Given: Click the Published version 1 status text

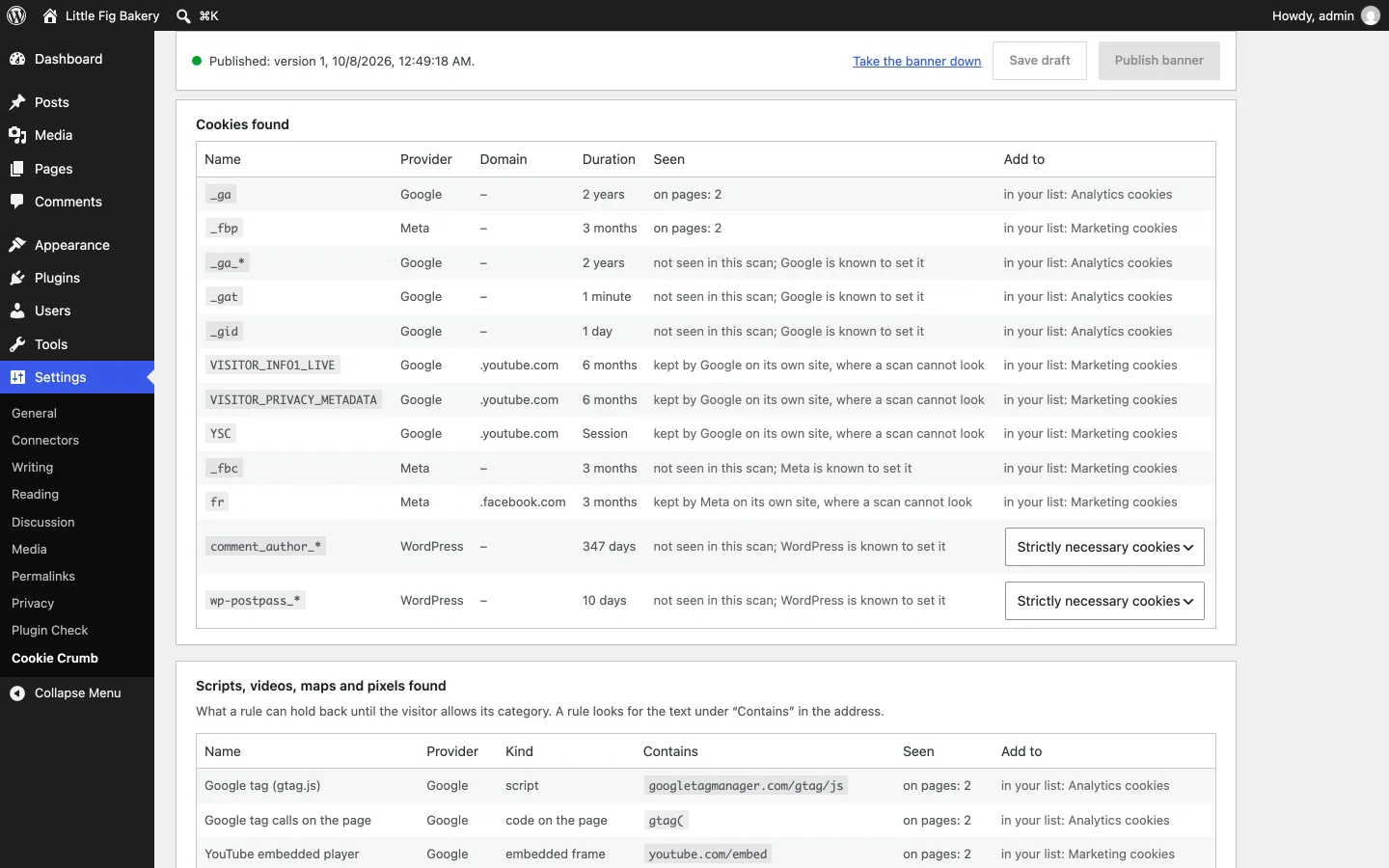Looking at the screenshot, I should click(341, 61).
